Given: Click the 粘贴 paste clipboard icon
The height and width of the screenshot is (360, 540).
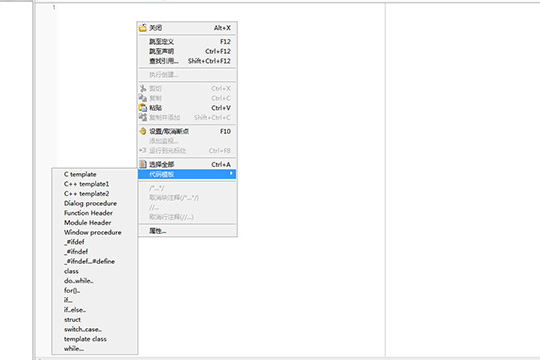Looking at the screenshot, I should click(x=143, y=108).
